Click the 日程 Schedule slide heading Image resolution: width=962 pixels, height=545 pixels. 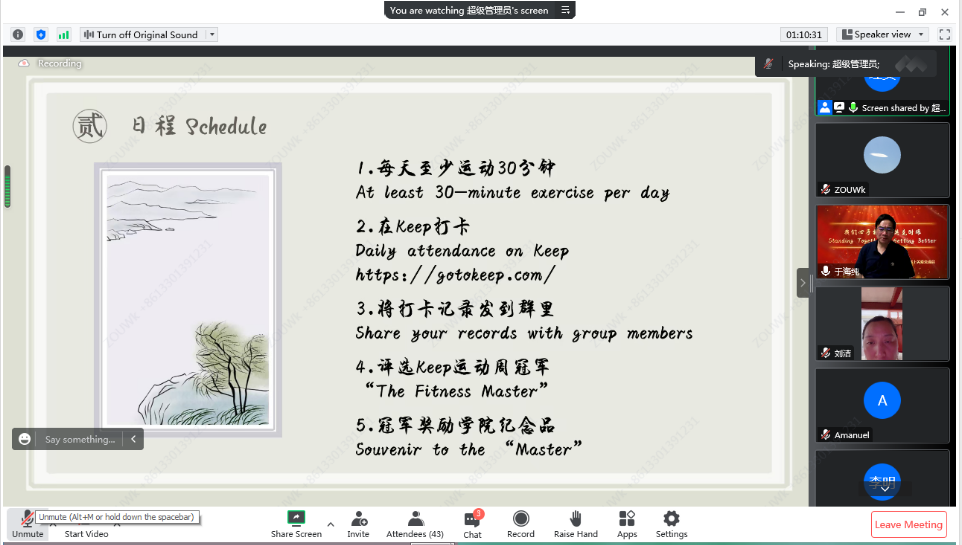pyautogui.click(x=200, y=126)
